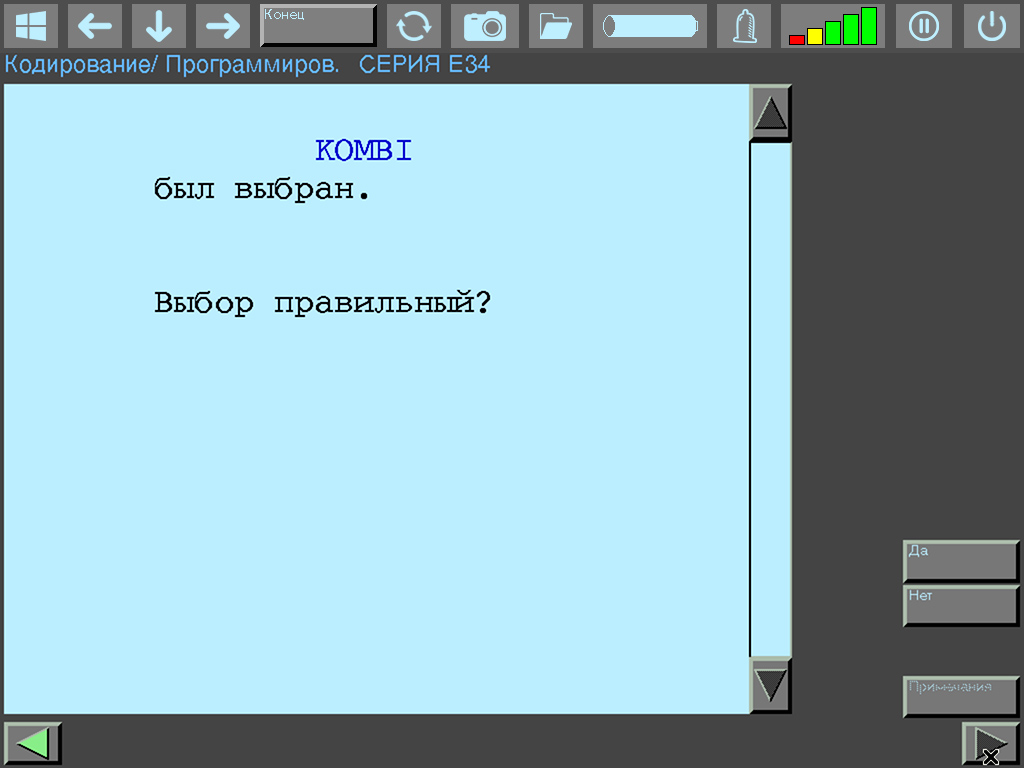Pause the session with the pause icon
This screenshot has width=1024, height=768.
[923, 26]
